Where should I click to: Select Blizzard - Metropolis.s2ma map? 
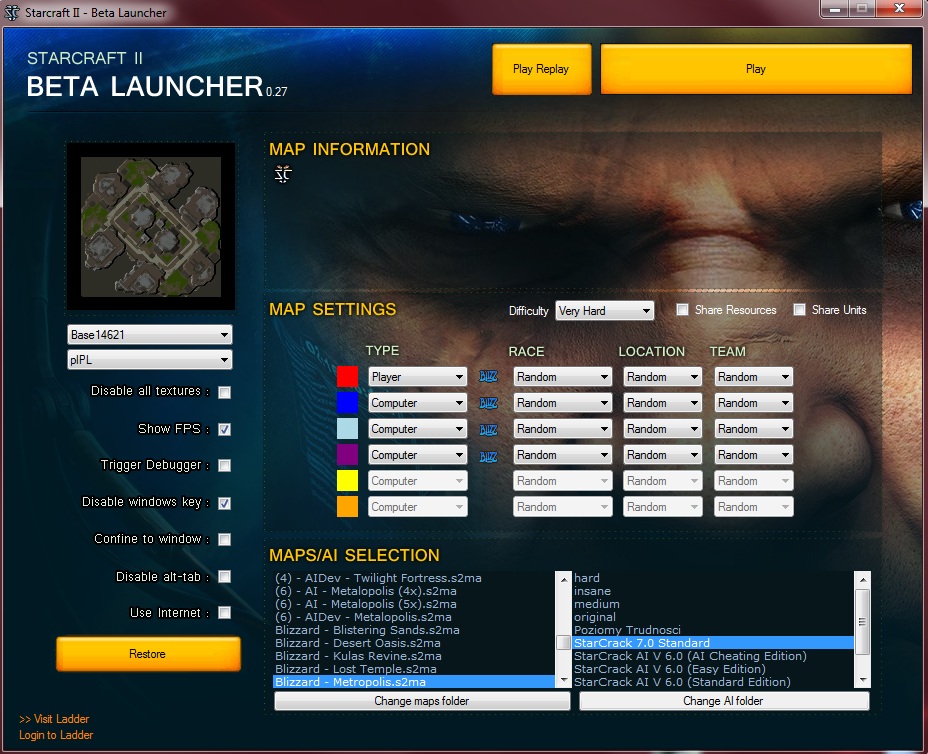click(x=414, y=682)
